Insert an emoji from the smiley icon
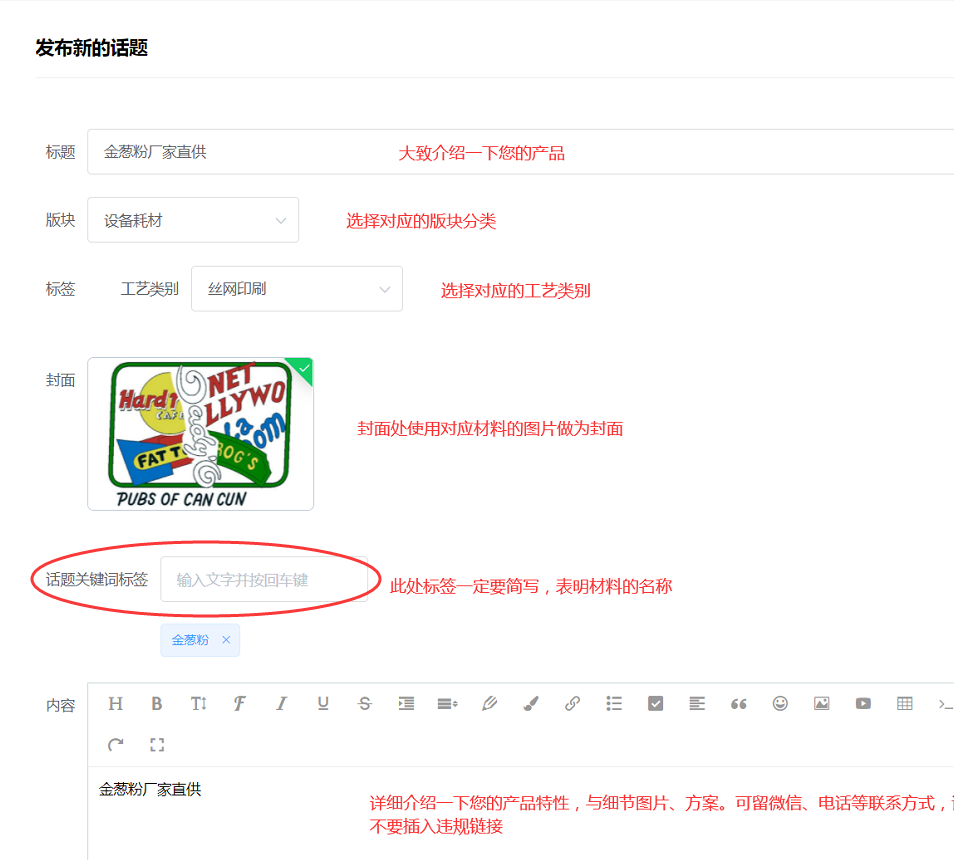Screen dimensions: 954x860 tap(780, 704)
